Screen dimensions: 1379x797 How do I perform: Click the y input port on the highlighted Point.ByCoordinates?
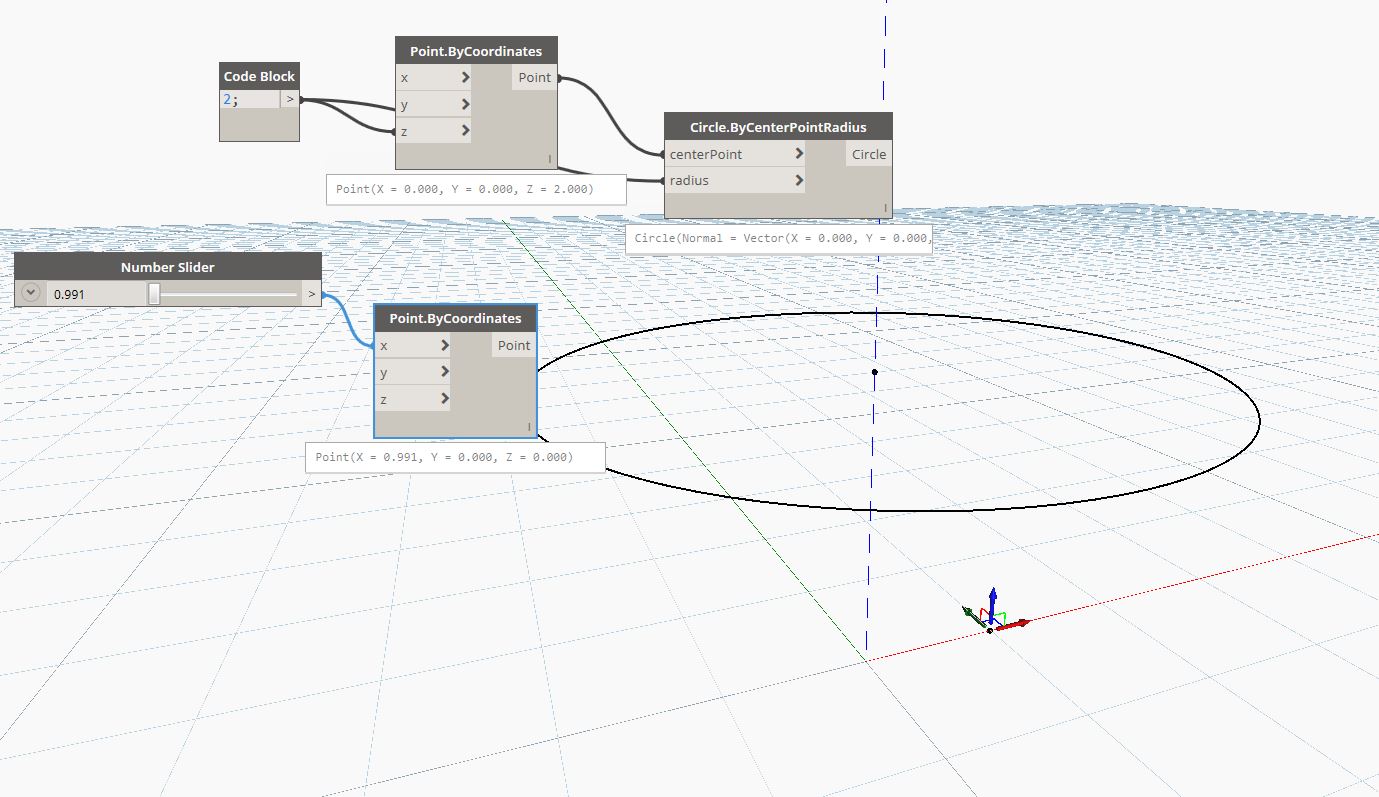[x=446, y=372]
